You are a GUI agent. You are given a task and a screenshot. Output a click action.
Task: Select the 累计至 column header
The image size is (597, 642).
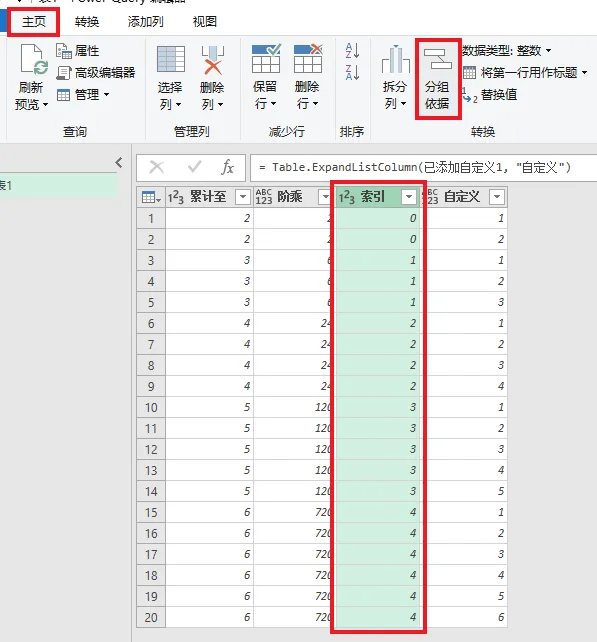(209, 197)
